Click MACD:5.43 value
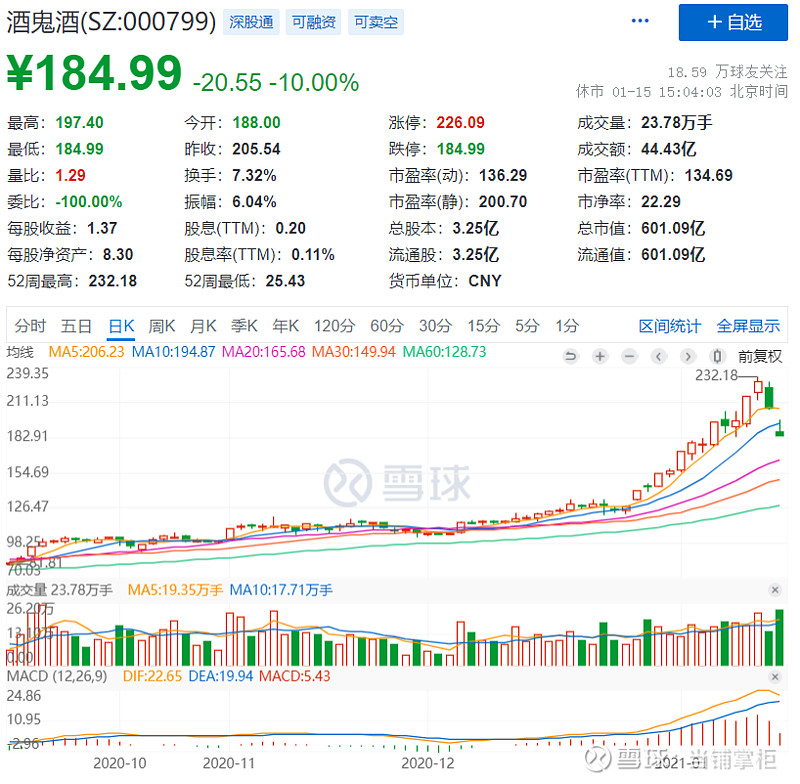The height and width of the screenshot is (784, 800). click(295, 676)
